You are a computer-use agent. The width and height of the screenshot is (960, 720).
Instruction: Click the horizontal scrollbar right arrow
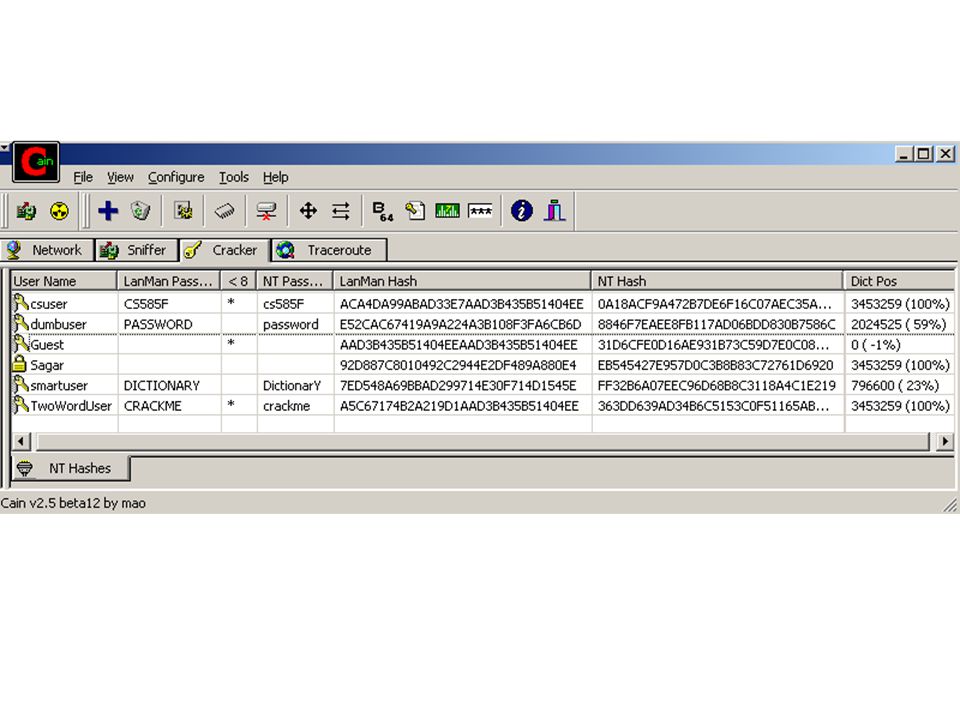point(945,441)
